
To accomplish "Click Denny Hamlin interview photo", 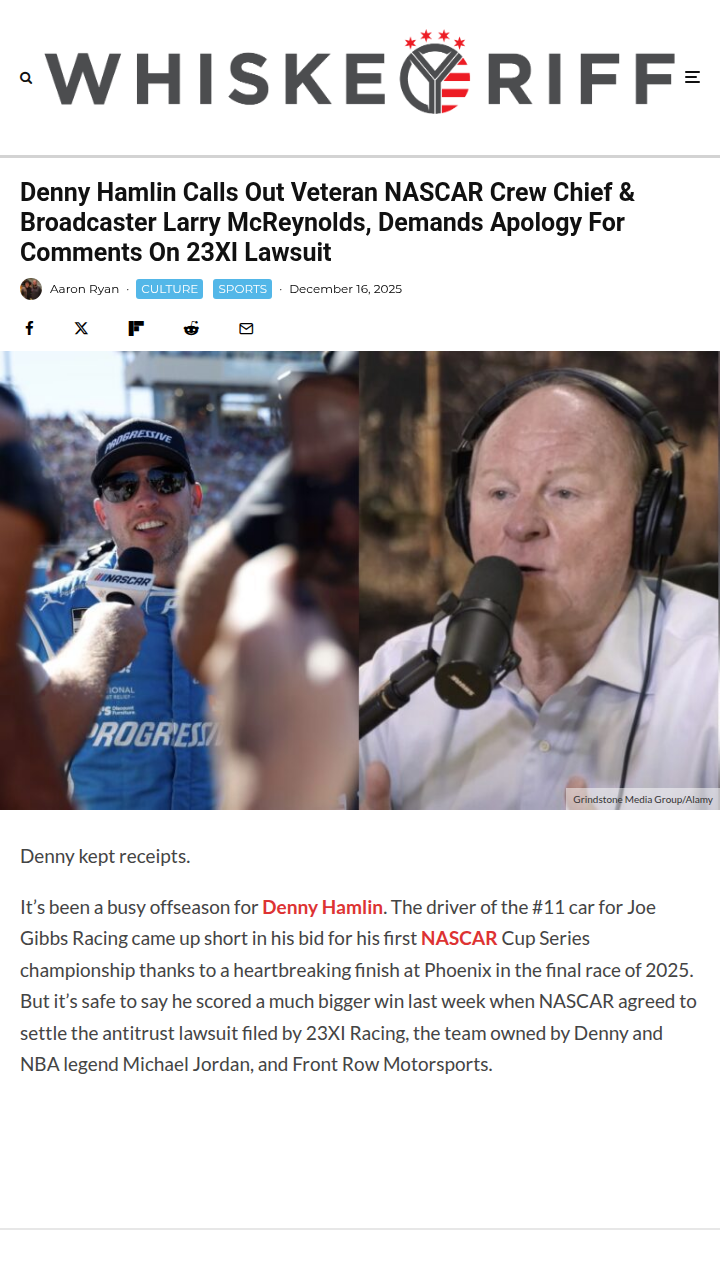I will 179,580.
